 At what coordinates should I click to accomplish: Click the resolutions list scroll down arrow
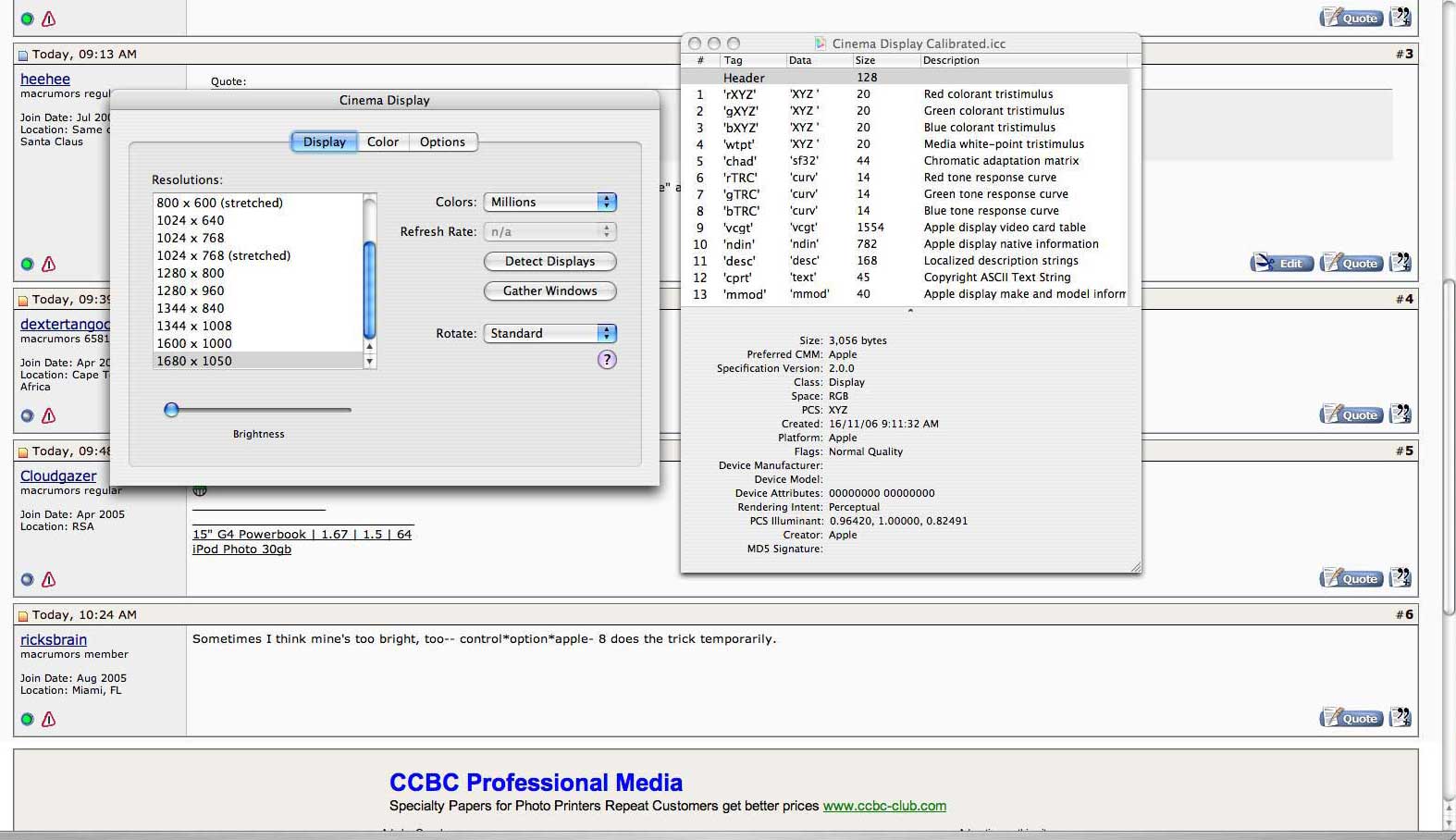370,363
